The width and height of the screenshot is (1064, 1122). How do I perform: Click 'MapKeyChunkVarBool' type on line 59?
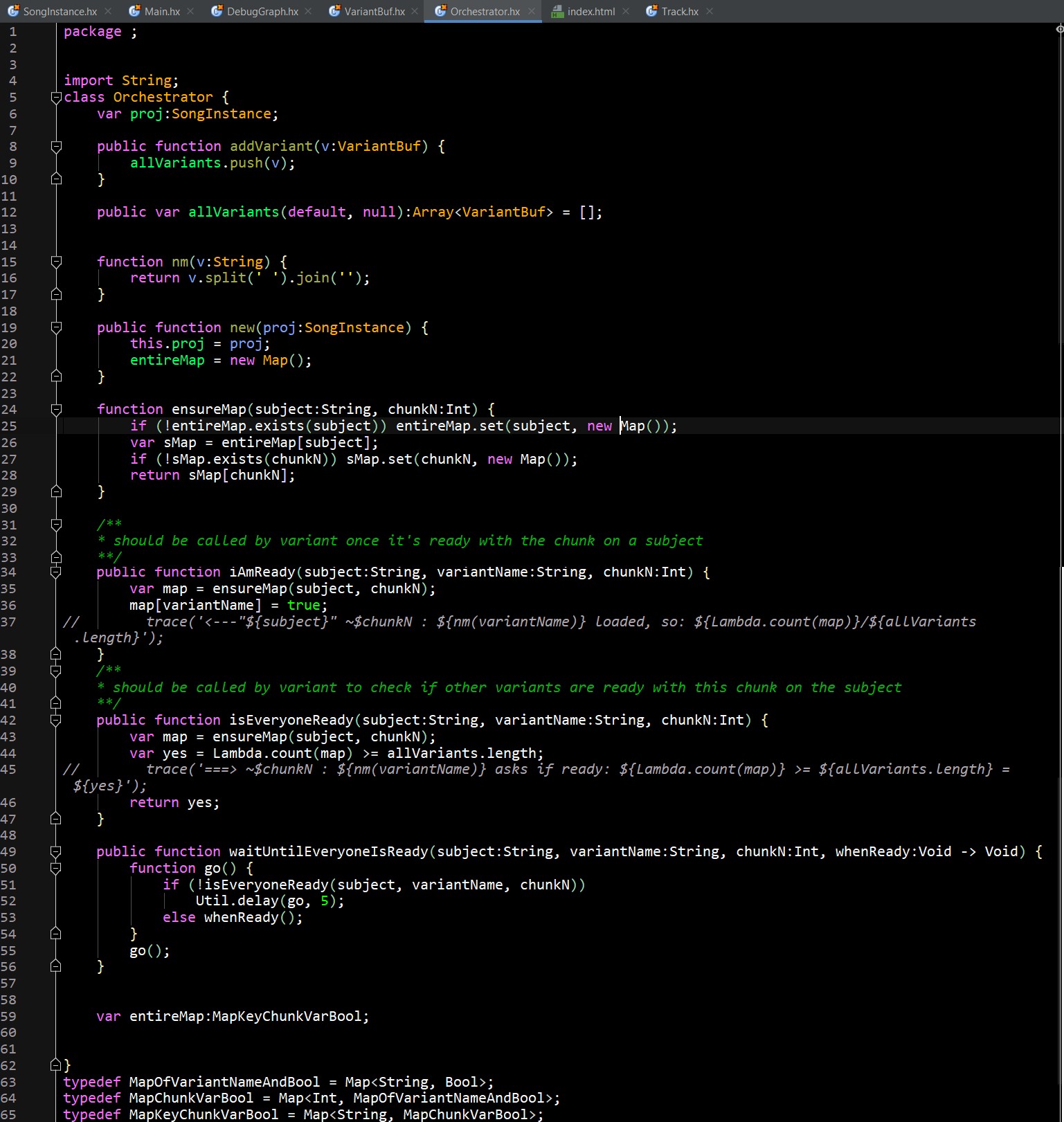(287, 1017)
